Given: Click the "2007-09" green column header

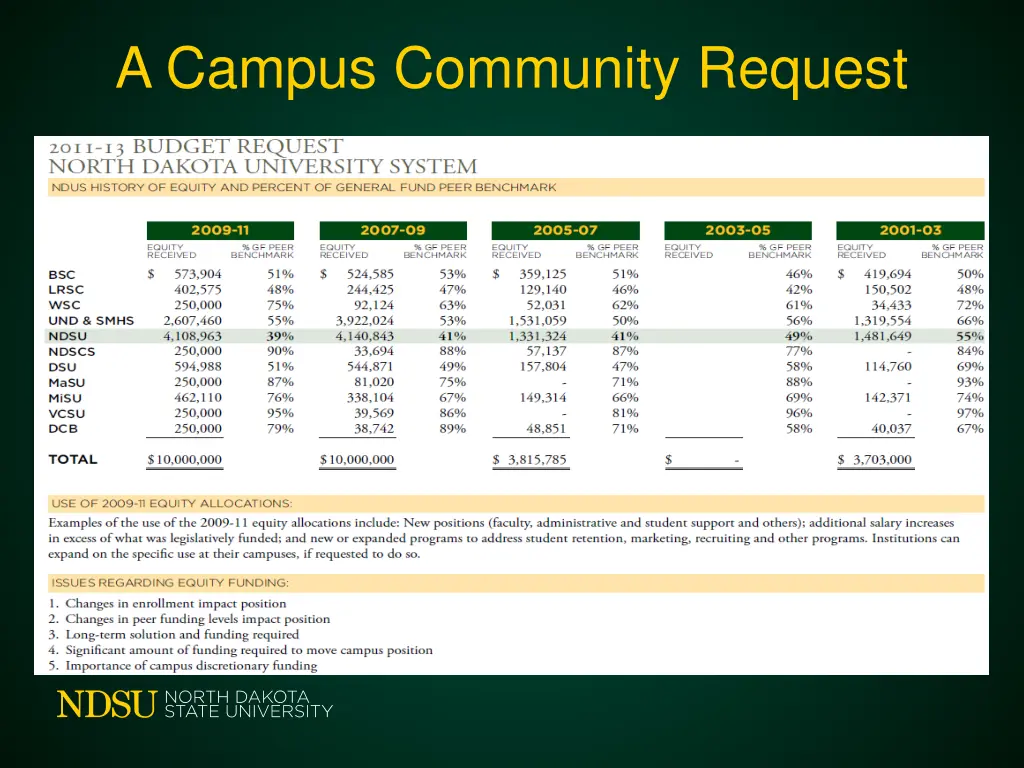Looking at the screenshot, I should (393, 230).
